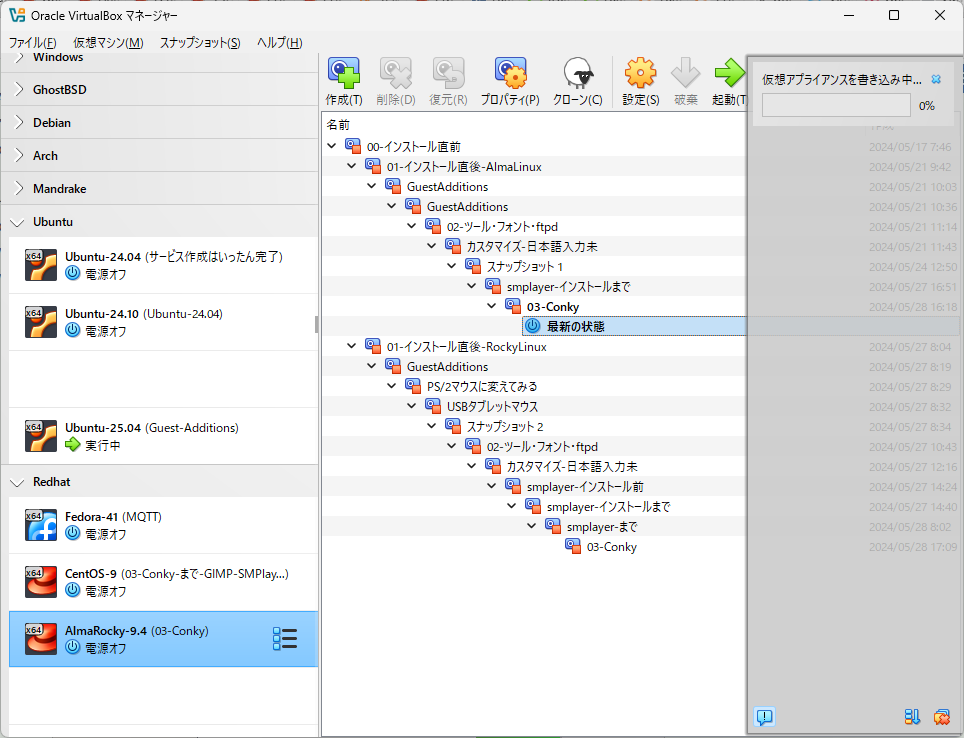Click the notification center exclamation icon

pyautogui.click(x=764, y=716)
